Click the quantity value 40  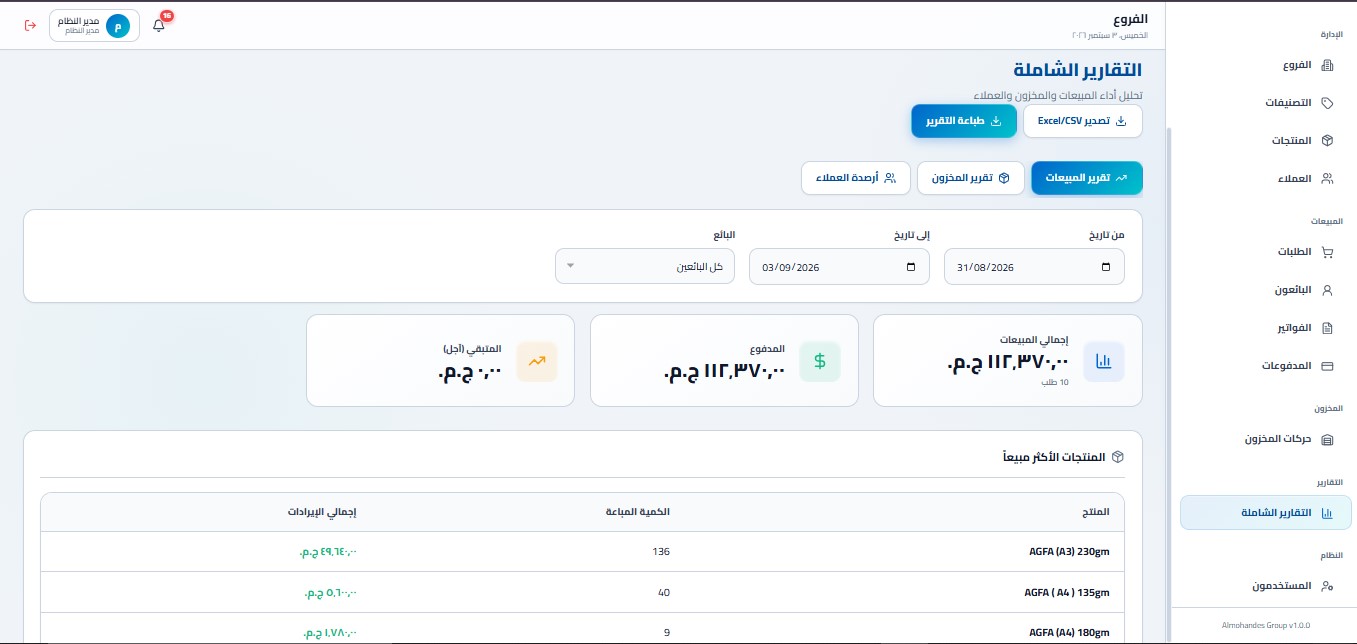(x=664, y=593)
